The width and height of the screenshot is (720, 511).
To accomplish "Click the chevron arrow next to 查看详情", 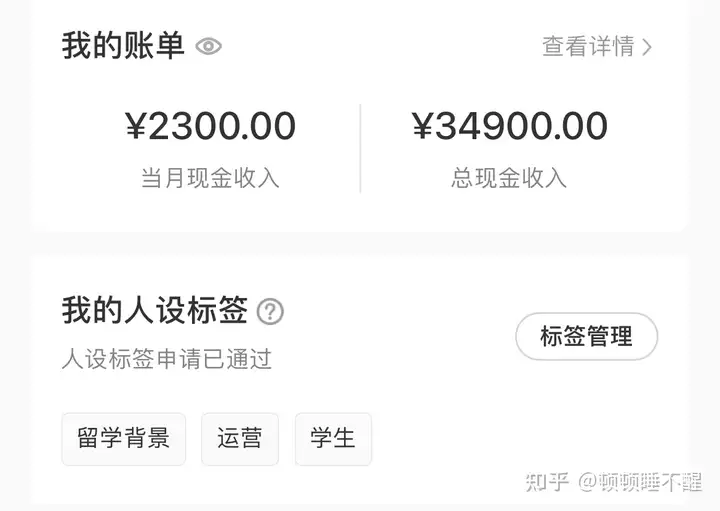I will pos(647,47).
